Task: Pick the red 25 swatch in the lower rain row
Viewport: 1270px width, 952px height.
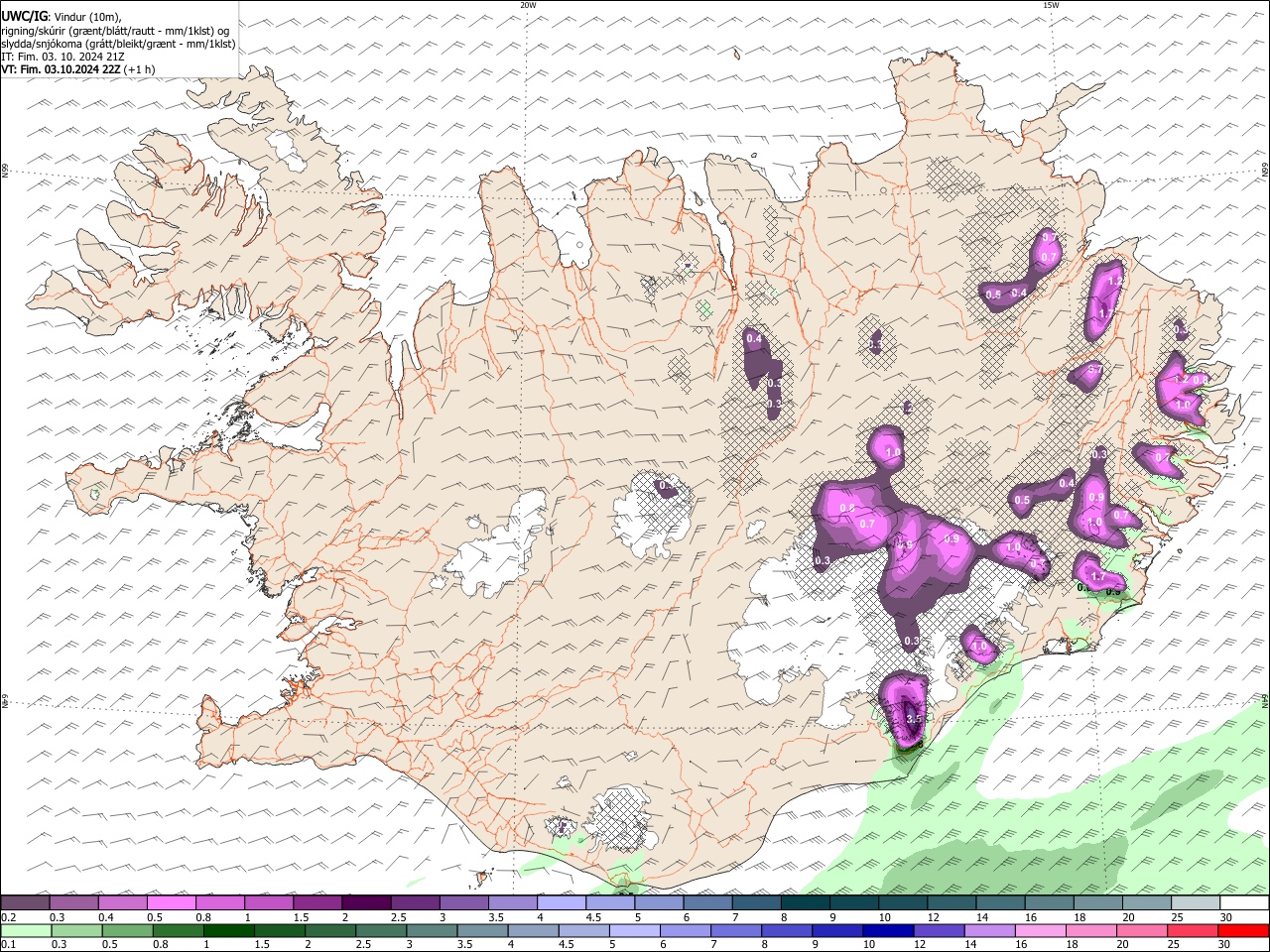Action: click(x=1193, y=931)
